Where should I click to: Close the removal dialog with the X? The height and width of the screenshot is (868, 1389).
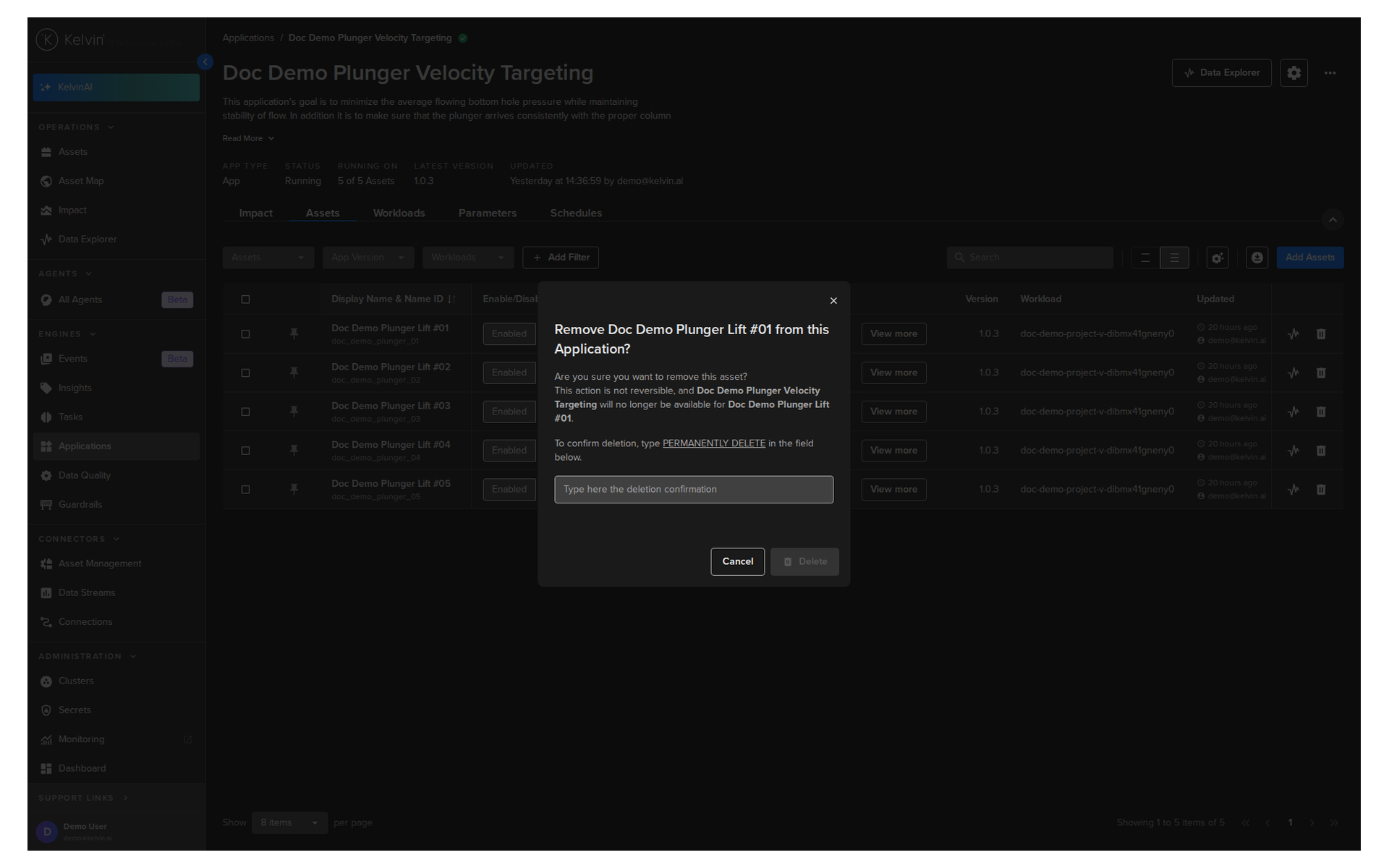[833, 301]
